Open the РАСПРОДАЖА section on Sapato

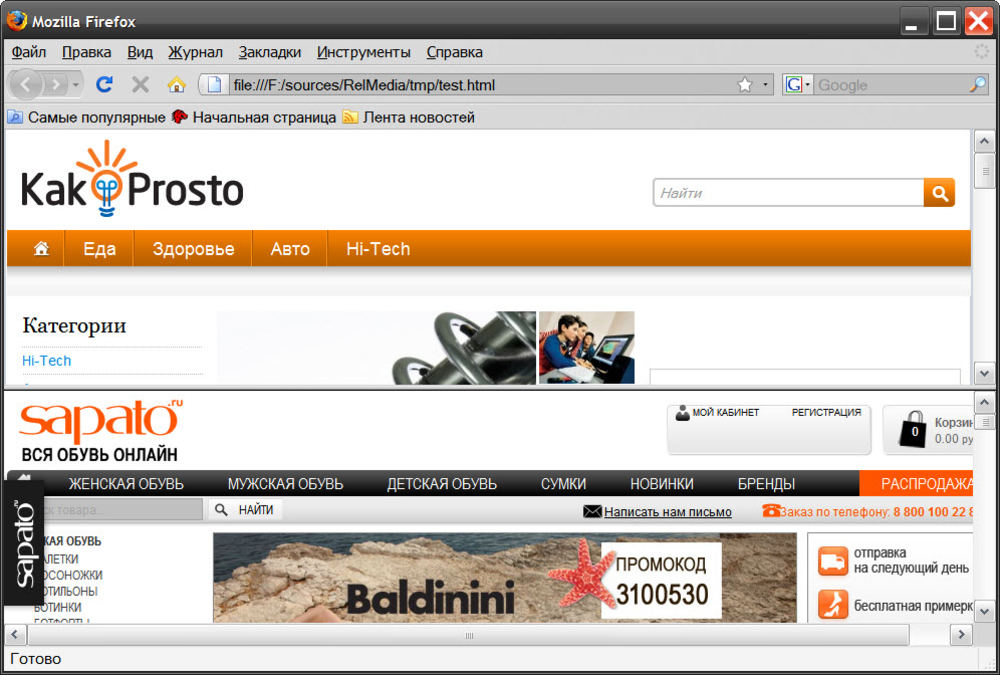(926, 484)
